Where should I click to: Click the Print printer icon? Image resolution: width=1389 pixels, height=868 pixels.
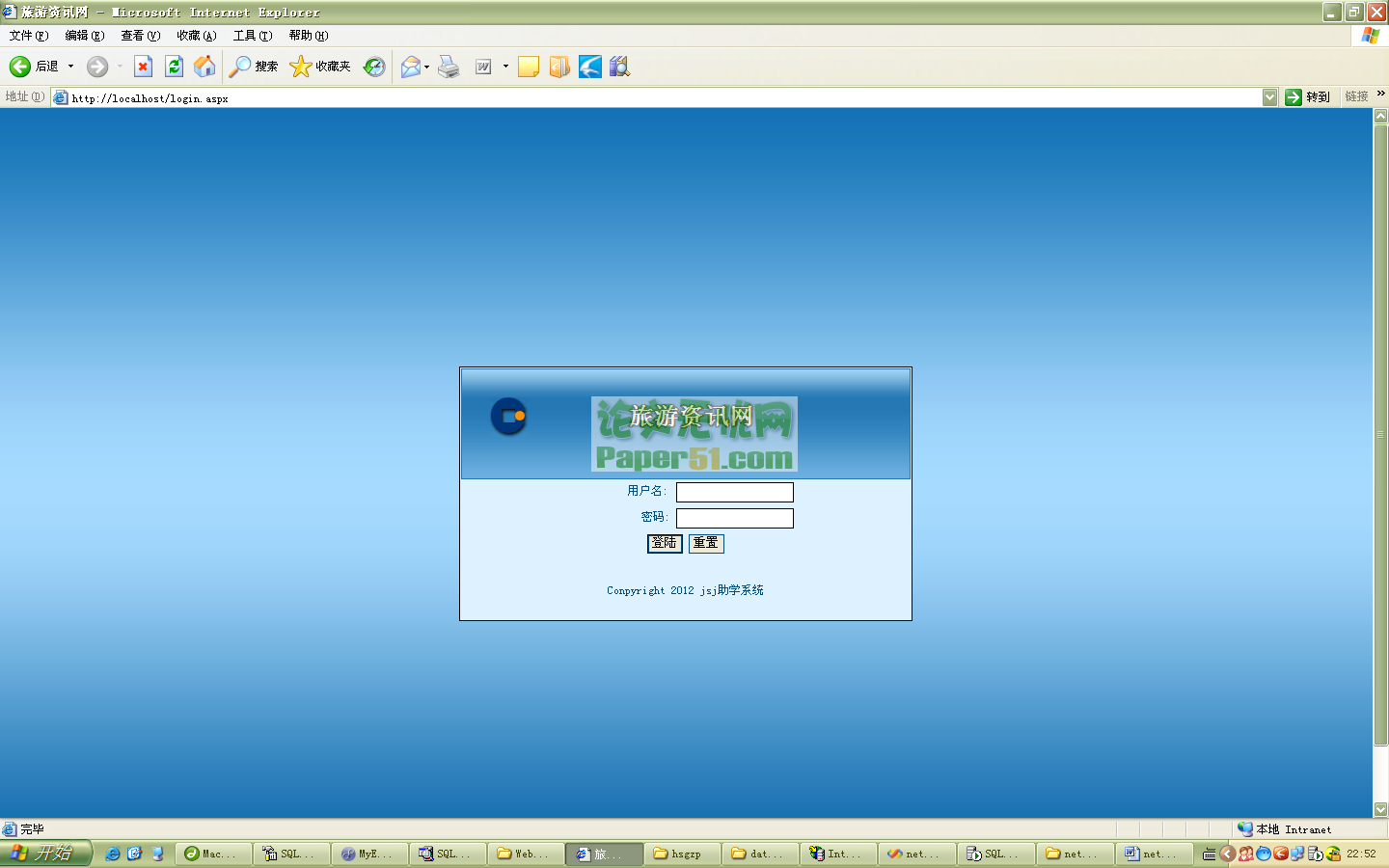point(449,67)
